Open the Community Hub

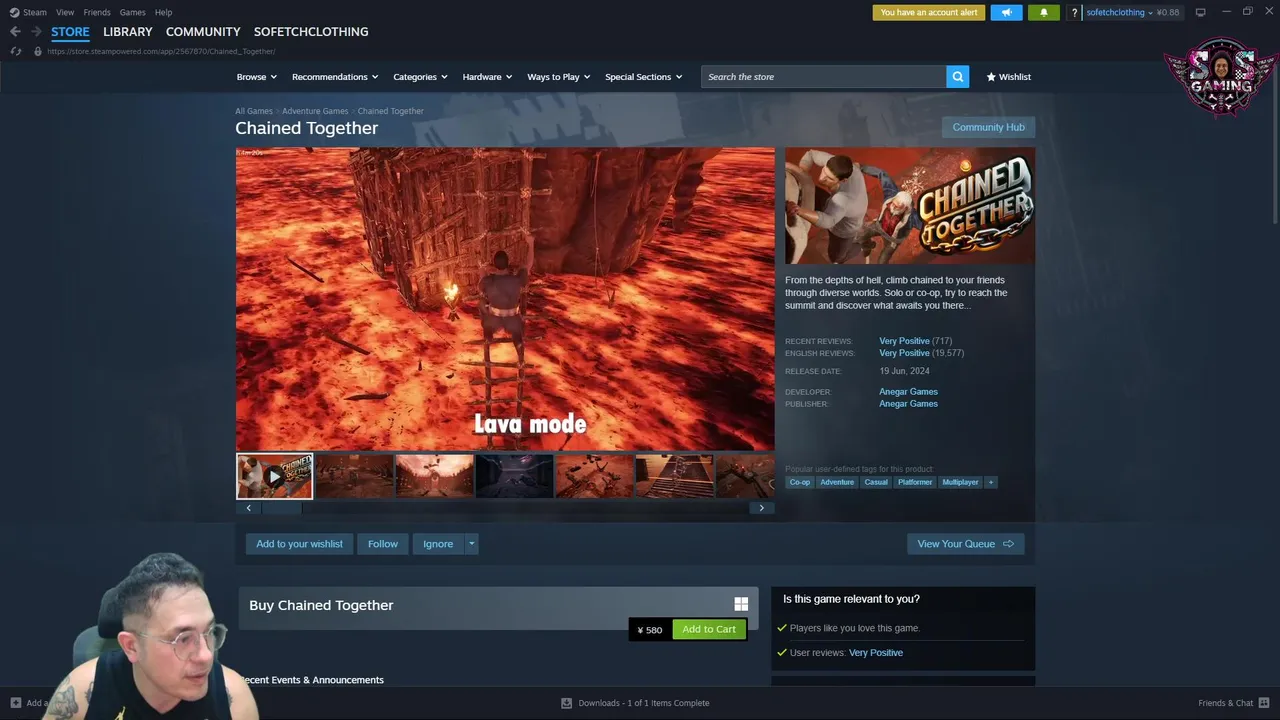coord(988,127)
